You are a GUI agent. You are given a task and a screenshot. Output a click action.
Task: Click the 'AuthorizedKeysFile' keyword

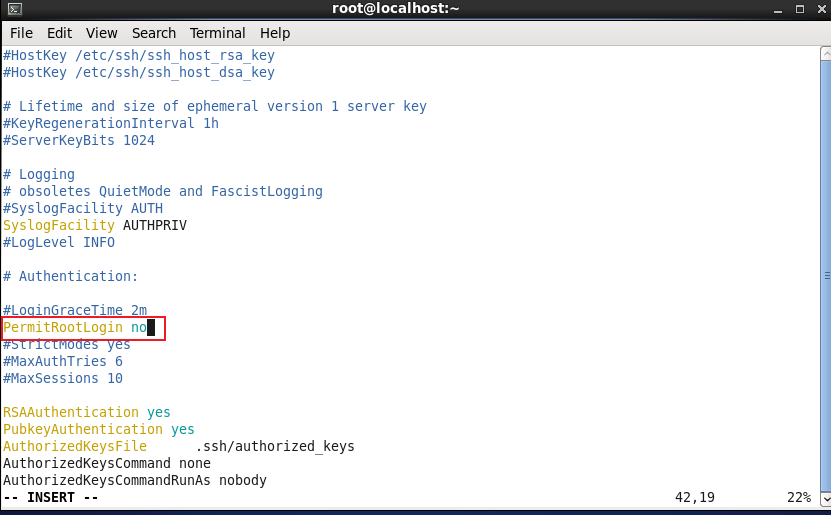[x=75, y=446]
